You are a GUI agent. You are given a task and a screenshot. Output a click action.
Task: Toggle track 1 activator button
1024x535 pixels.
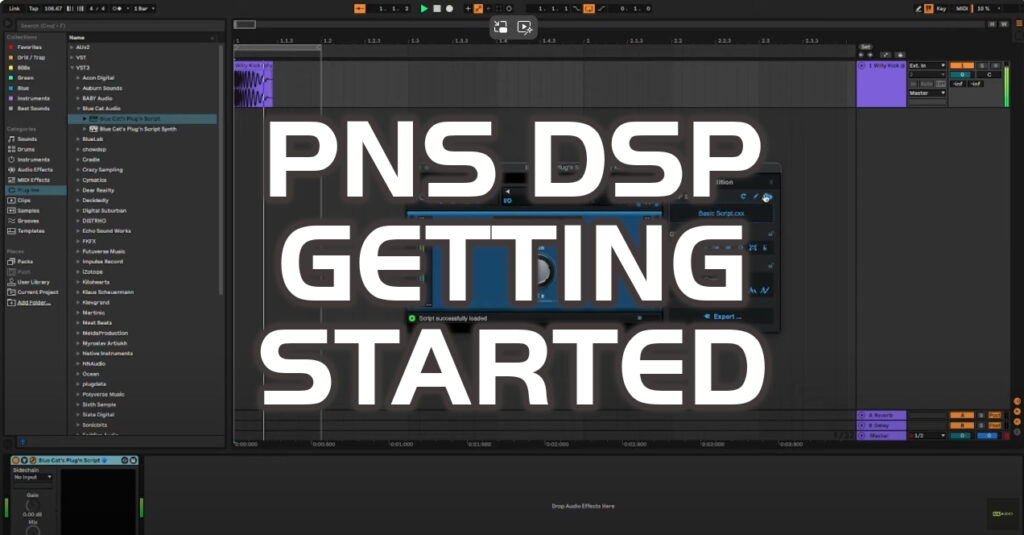point(961,65)
